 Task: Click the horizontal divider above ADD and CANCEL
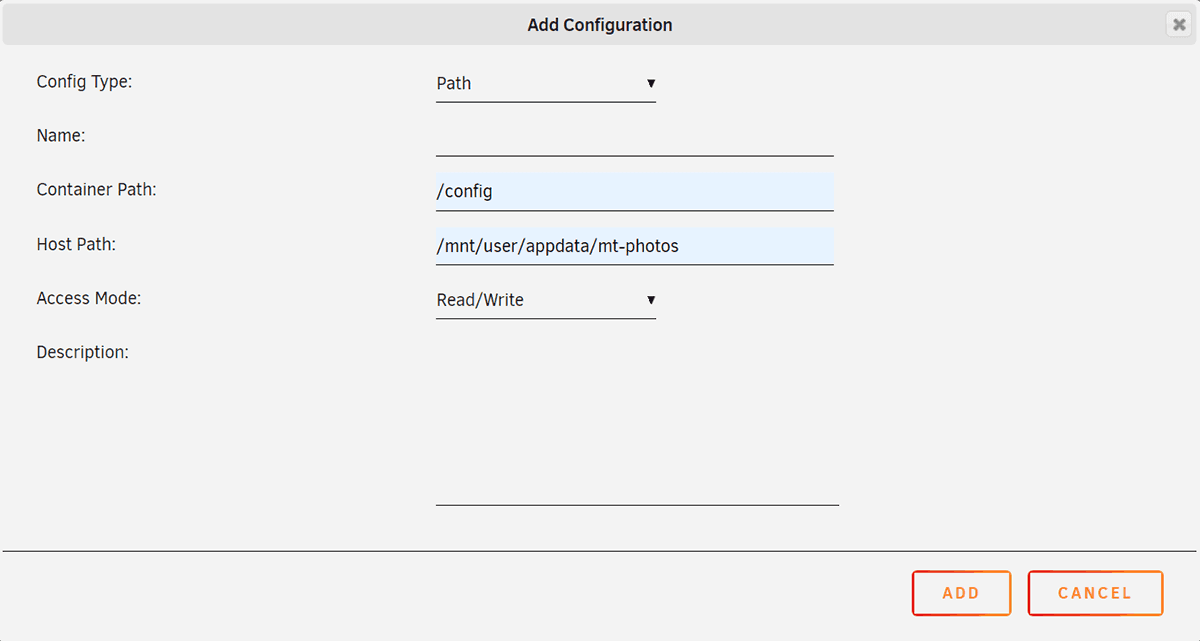[599, 551]
